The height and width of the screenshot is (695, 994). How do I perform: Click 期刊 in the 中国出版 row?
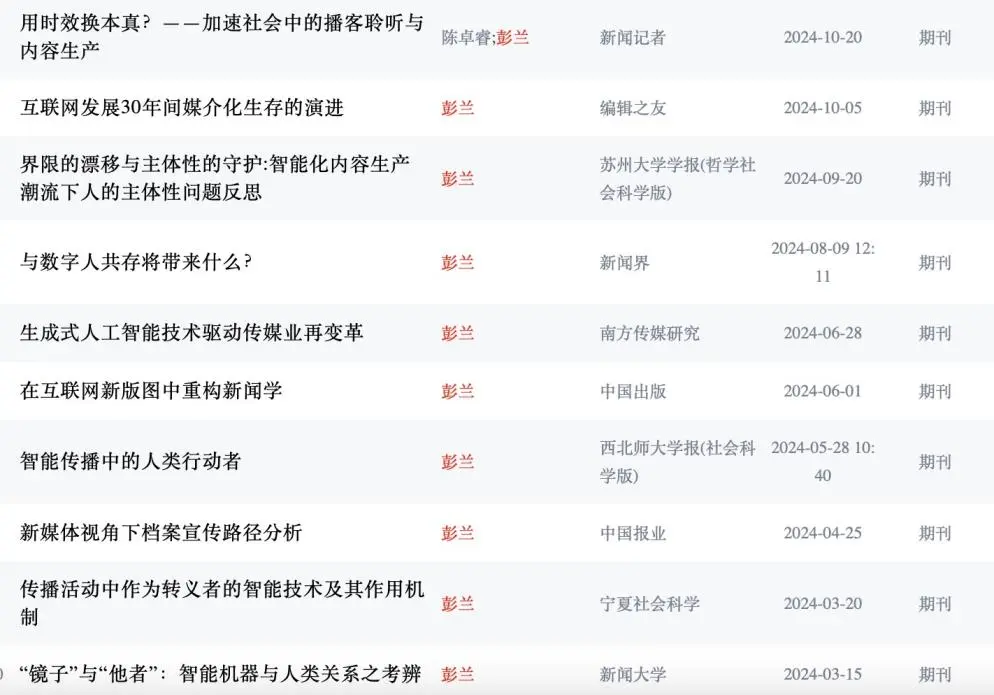[x=935, y=391]
